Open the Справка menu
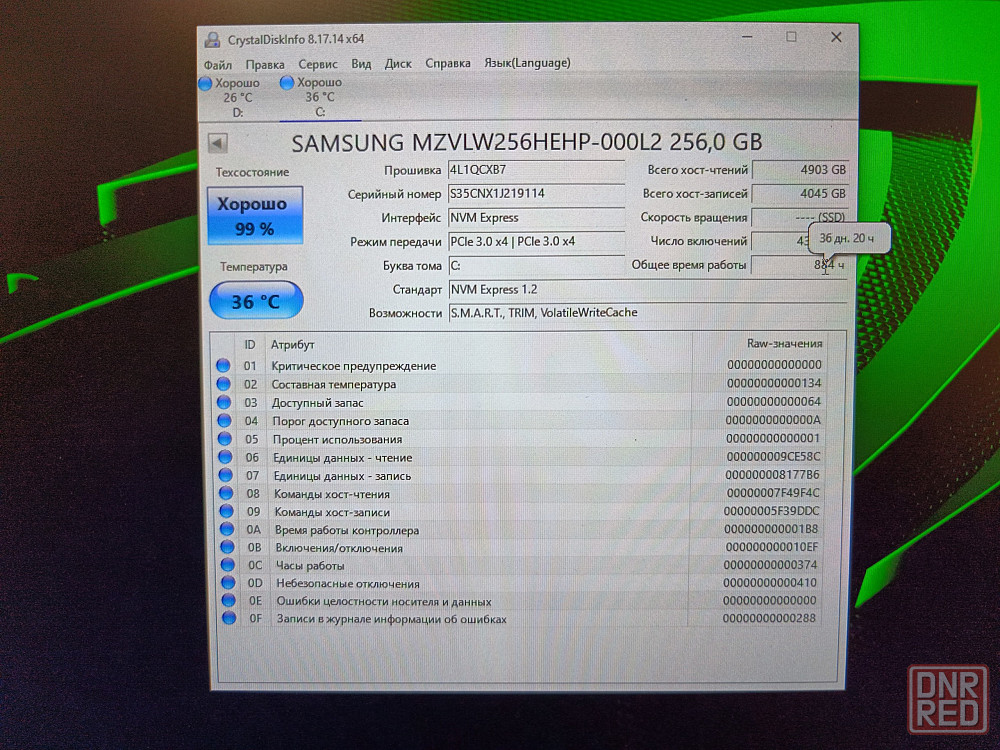Screen dimensions: 1000x750 click(x=447, y=63)
